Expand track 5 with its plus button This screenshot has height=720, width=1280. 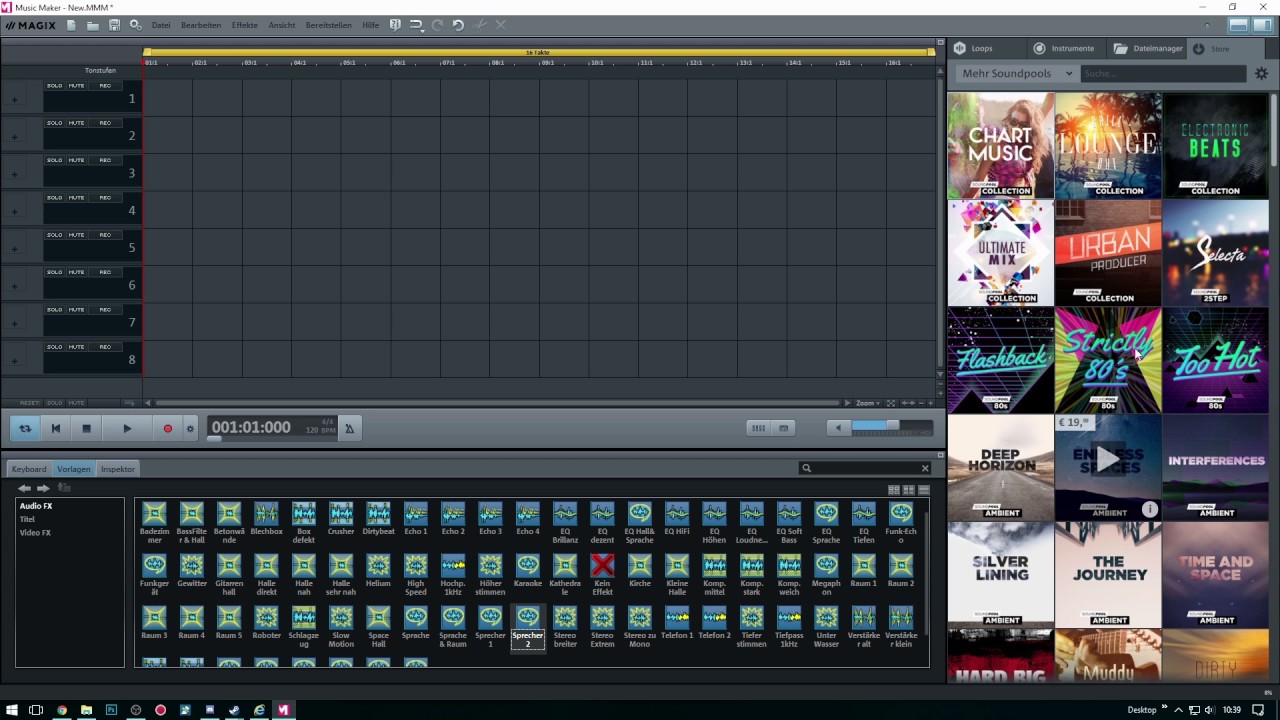(x=14, y=249)
